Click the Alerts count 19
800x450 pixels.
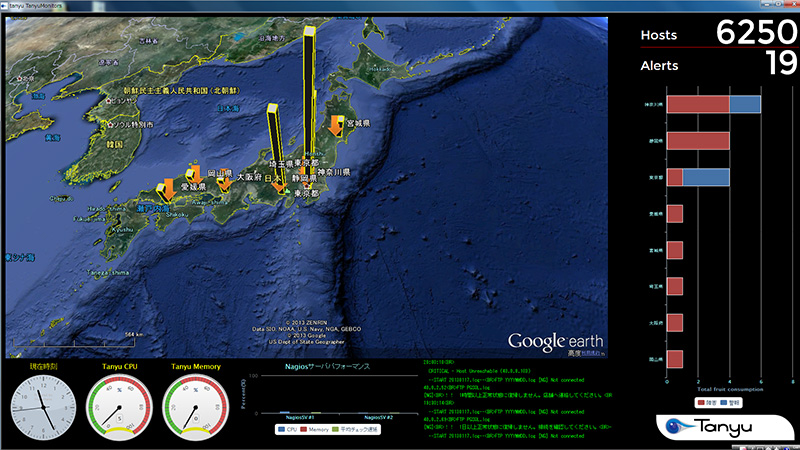coord(781,63)
